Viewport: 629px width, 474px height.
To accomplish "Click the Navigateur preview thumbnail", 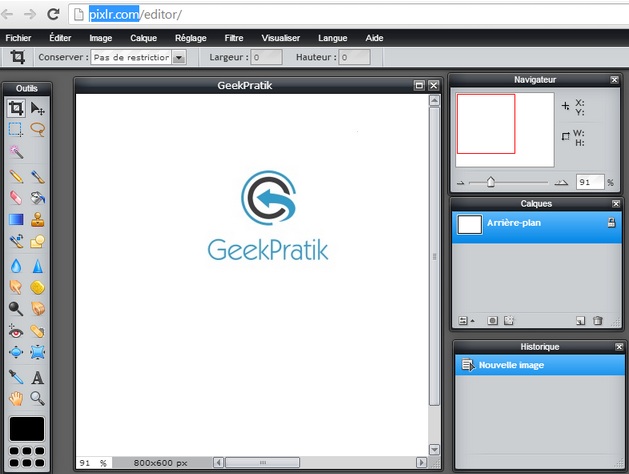I will (x=505, y=130).
